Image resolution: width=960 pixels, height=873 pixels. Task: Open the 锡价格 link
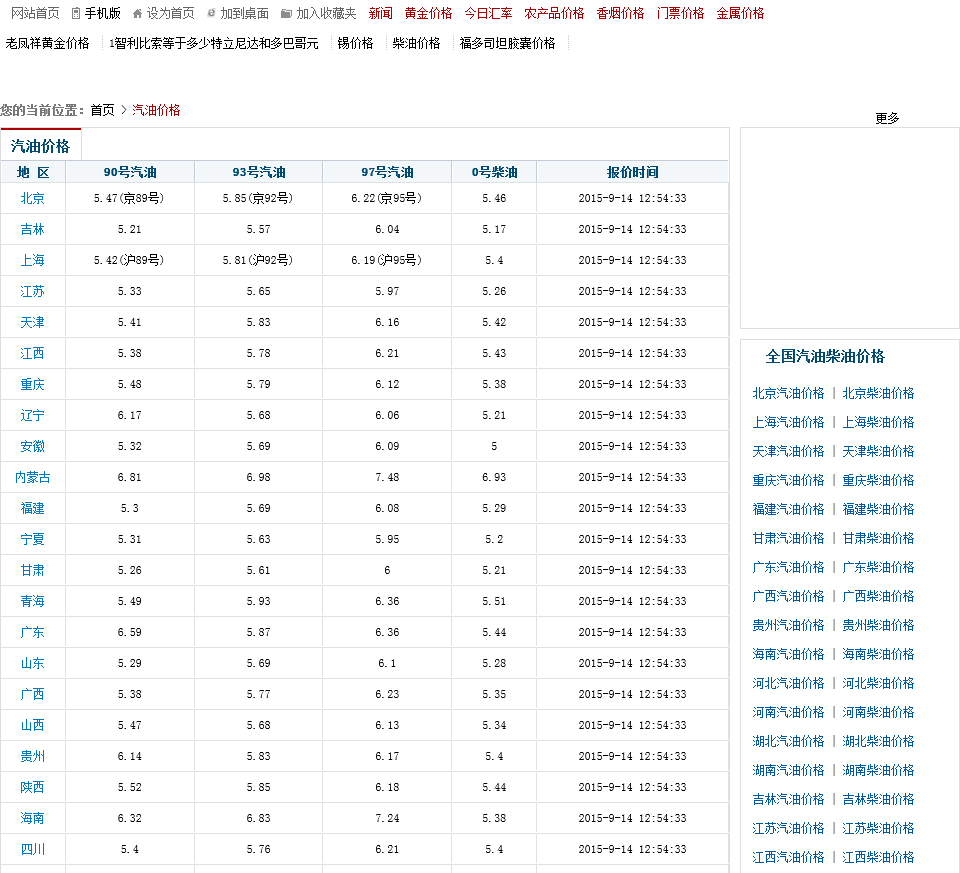click(355, 43)
